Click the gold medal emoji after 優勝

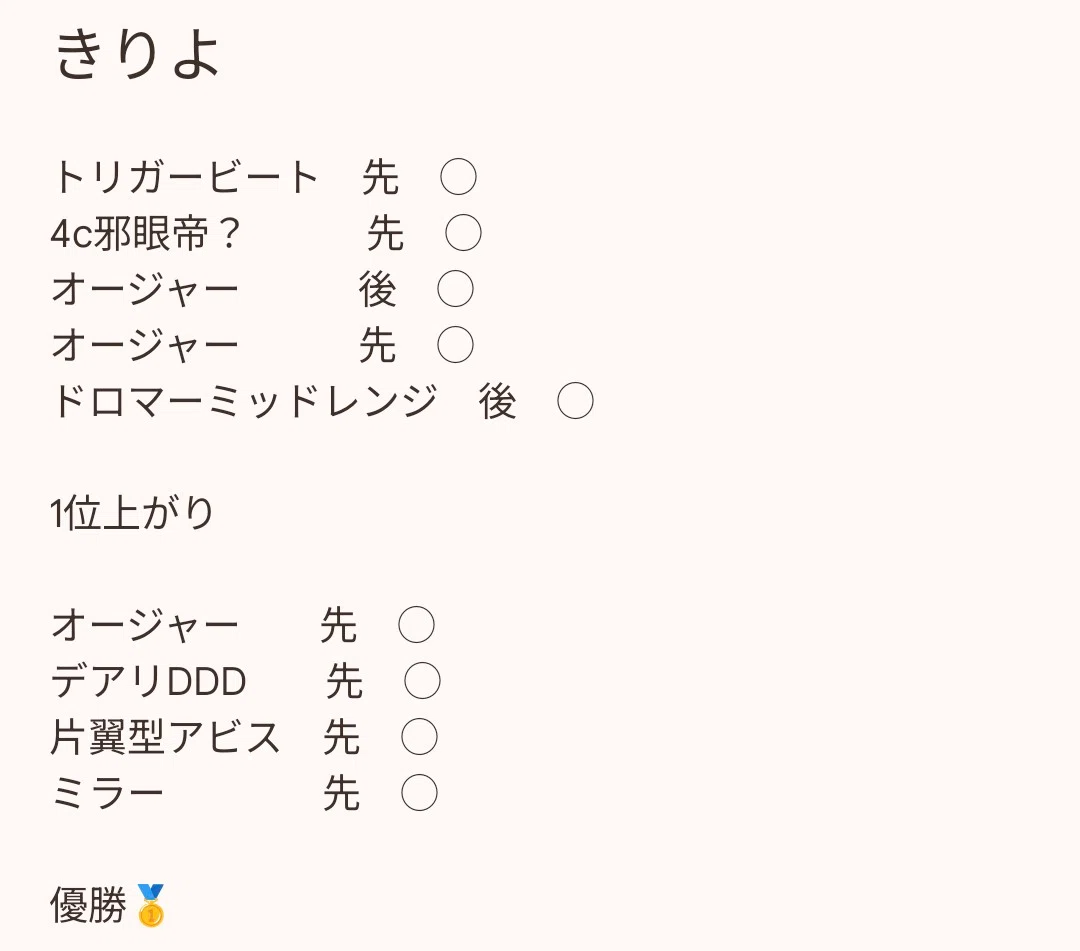[x=151, y=905]
